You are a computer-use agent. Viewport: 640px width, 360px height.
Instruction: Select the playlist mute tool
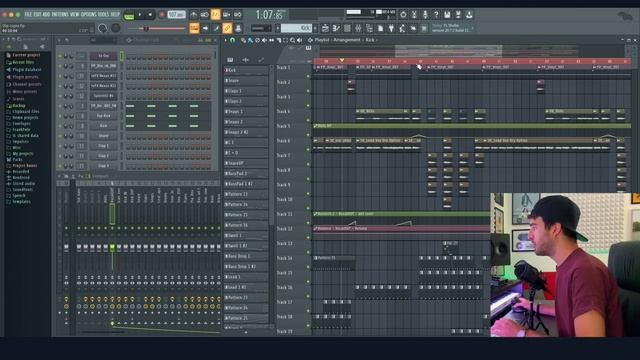coord(264,40)
